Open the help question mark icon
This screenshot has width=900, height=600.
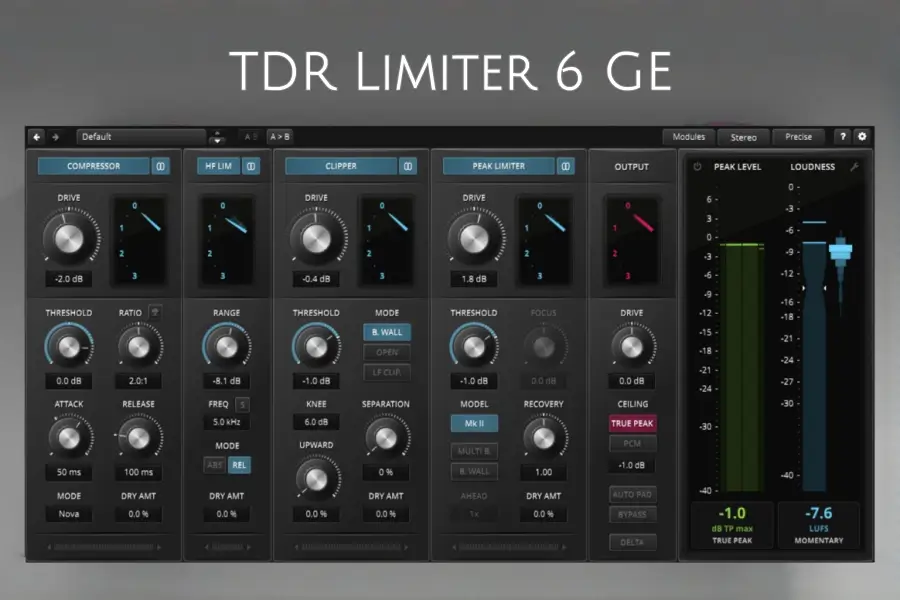(843, 137)
